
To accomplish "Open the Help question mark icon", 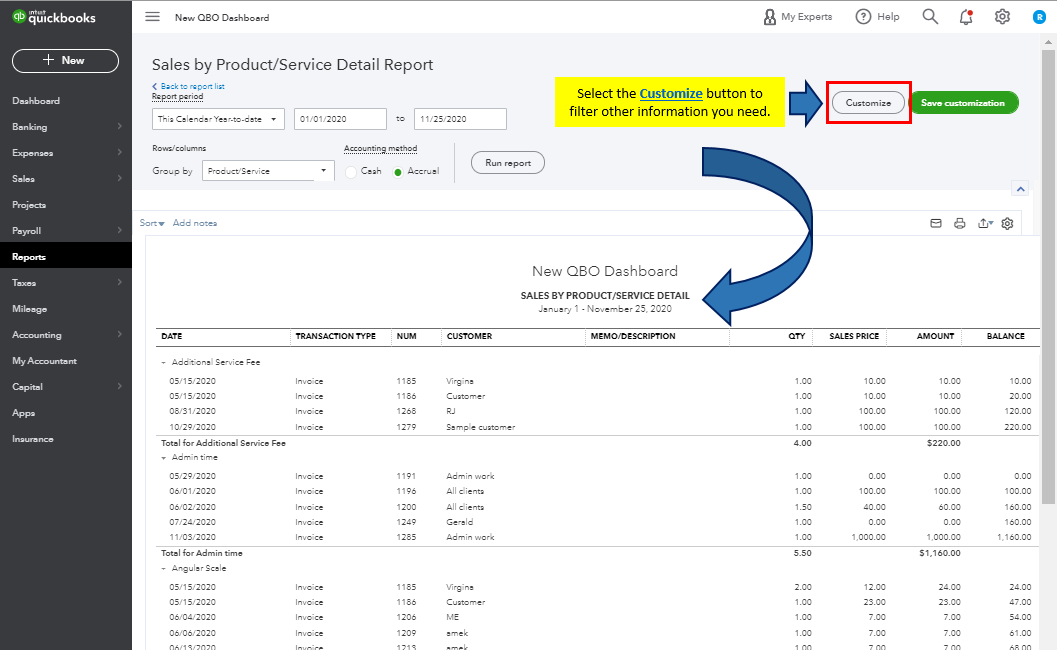I will point(863,17).
